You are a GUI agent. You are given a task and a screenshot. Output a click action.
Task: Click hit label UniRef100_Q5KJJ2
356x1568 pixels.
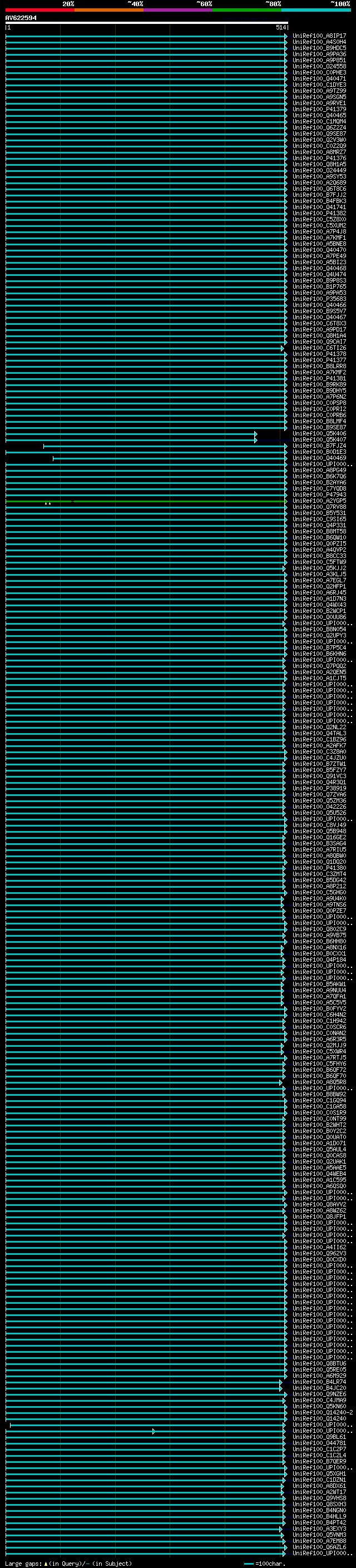click(x=319, y=568)
